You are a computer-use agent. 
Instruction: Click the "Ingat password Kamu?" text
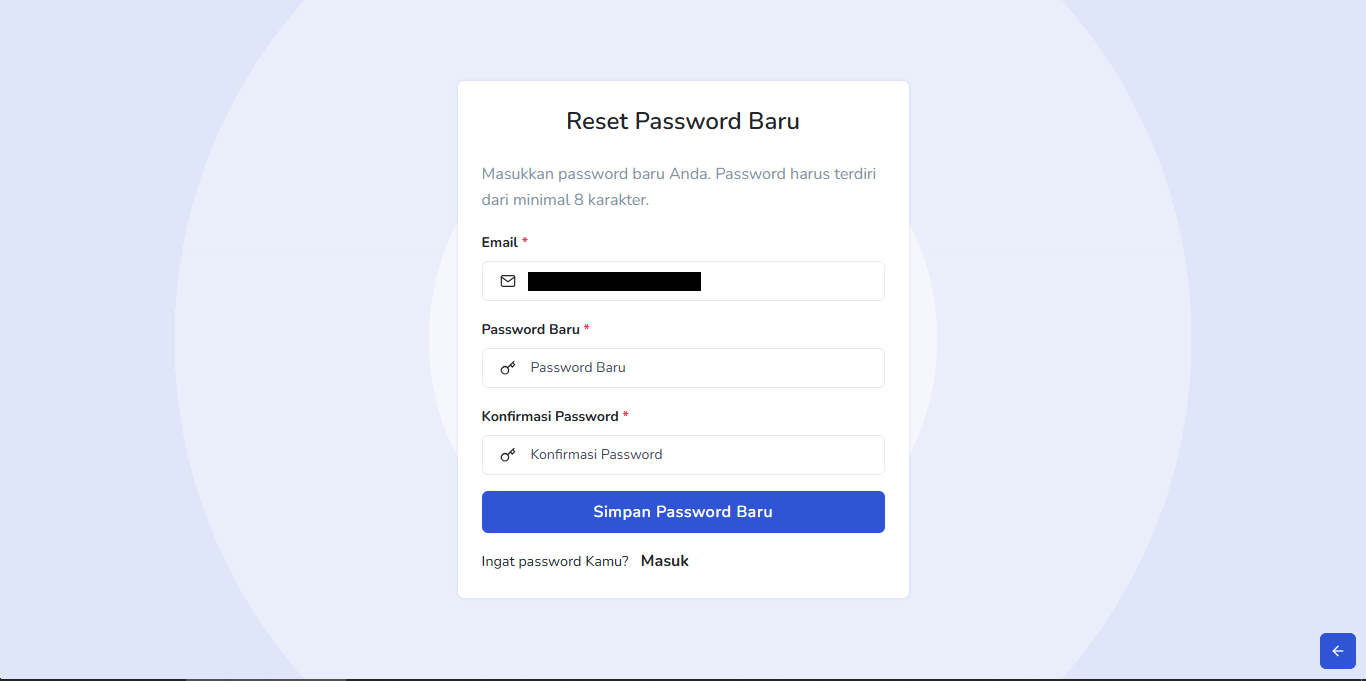pos(555,561)
